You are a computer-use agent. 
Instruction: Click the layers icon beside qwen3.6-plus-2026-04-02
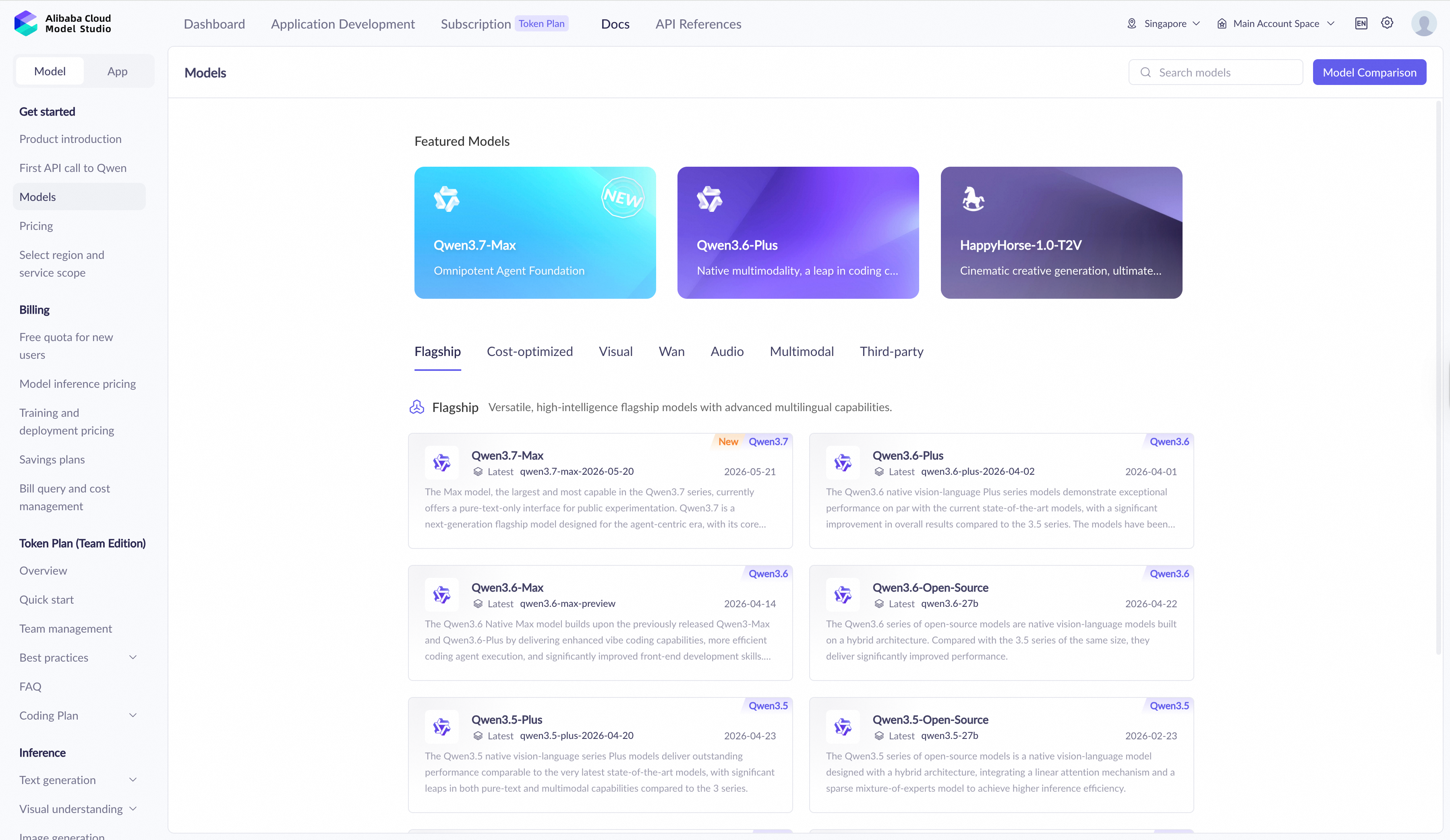click(x=878, y=472)
